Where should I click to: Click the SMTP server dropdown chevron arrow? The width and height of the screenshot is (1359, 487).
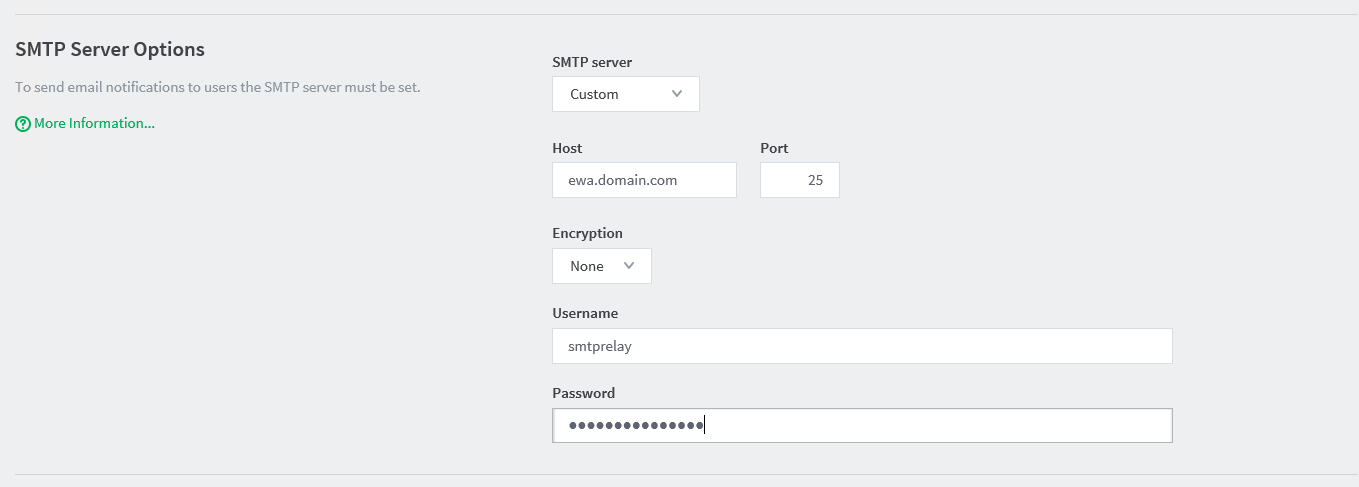coord(677,94)
